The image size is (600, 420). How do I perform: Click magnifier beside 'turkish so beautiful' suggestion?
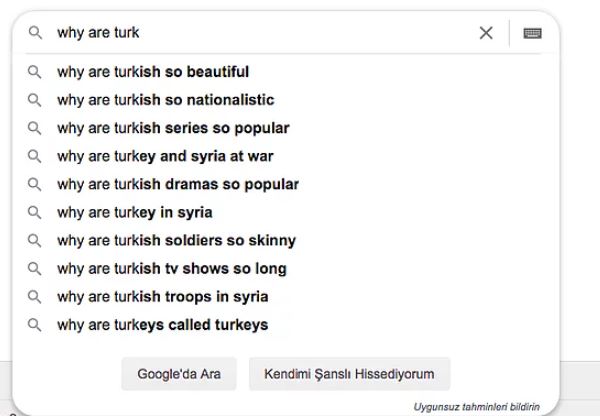(x=35, y=72)
